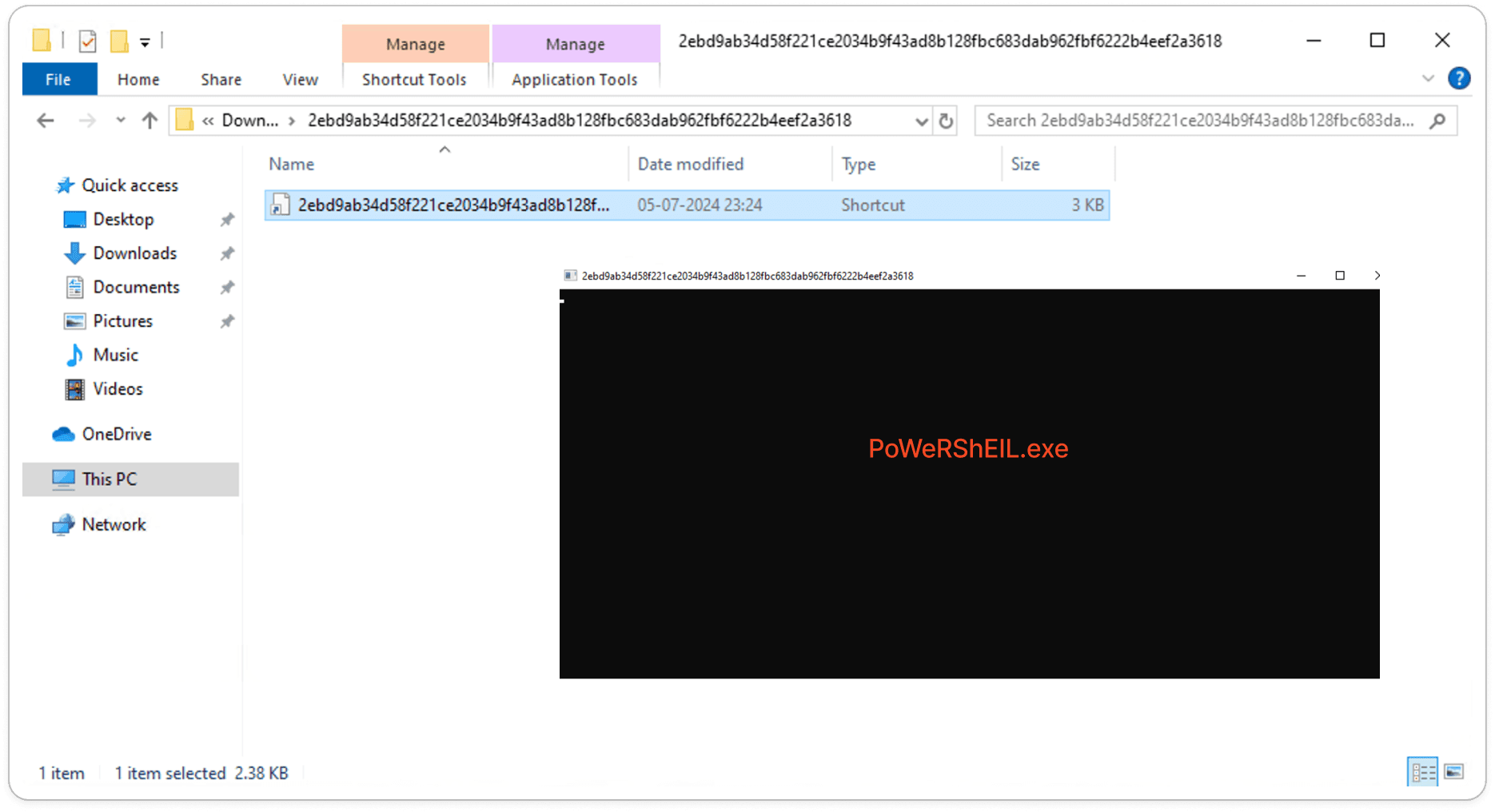Click the Forward navigation arrow
Viewport: 1495px width, 812px height.
pos(87,121)
